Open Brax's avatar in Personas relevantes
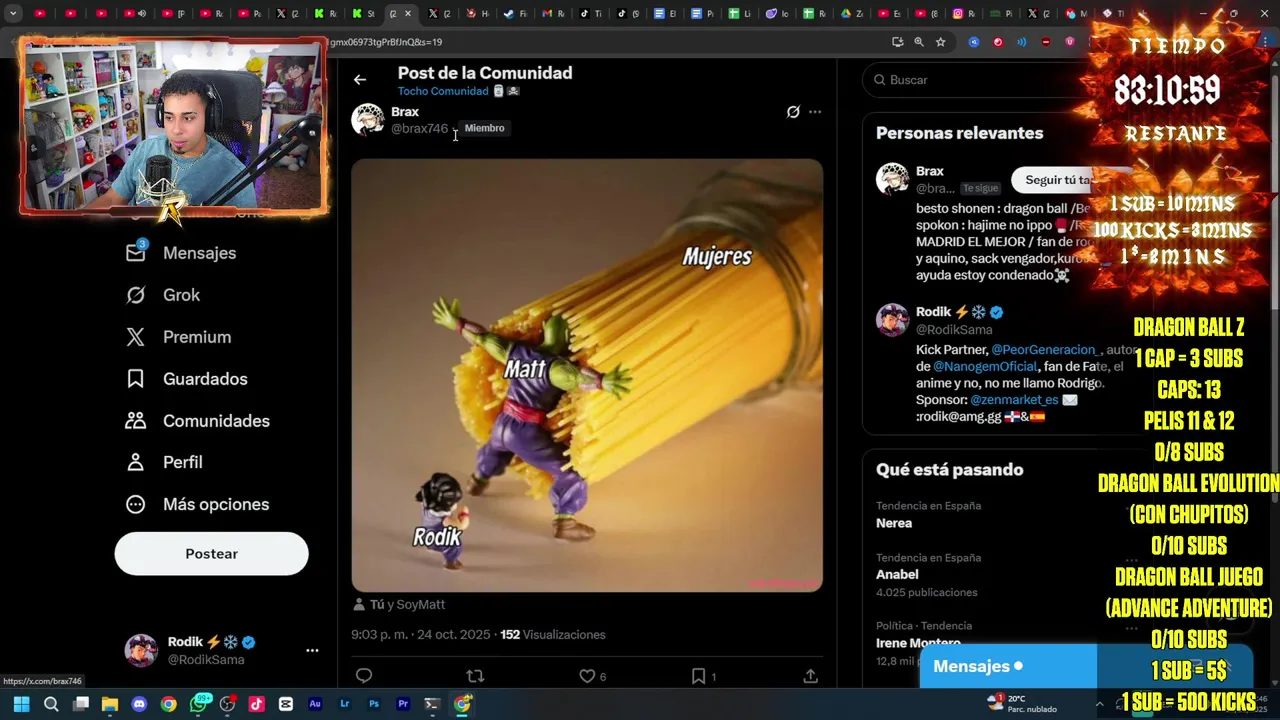Image resolution: width=1280 pixels, height=720 pixels. click(x=892, y=180)
